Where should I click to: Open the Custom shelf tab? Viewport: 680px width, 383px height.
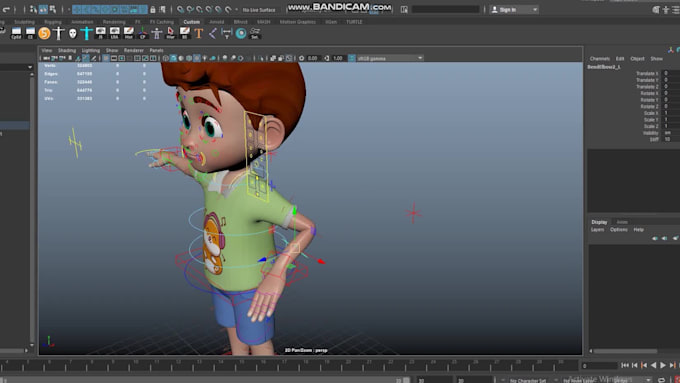[x=191, y=22]
